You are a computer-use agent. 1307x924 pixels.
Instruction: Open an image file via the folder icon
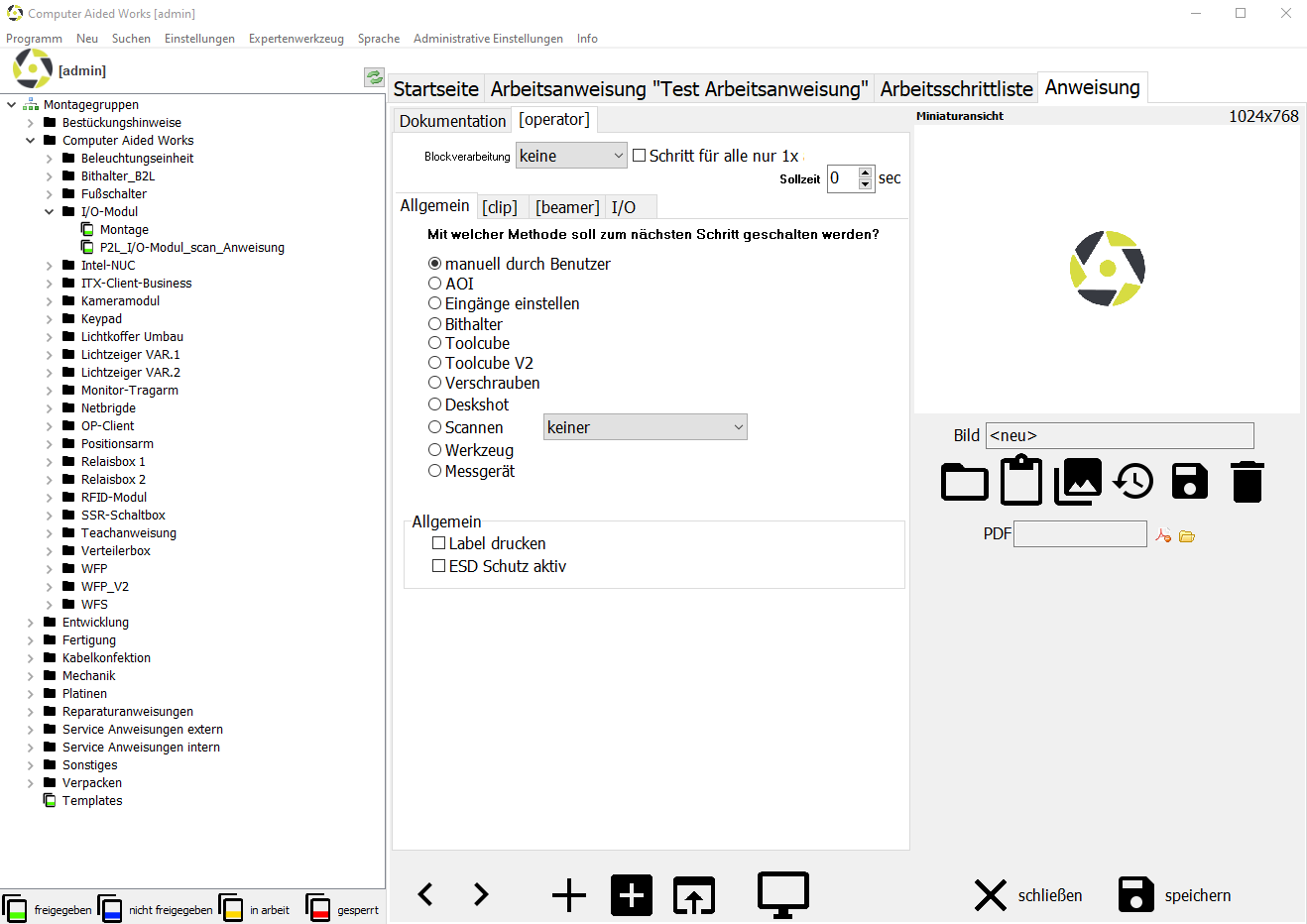[964, 481]
